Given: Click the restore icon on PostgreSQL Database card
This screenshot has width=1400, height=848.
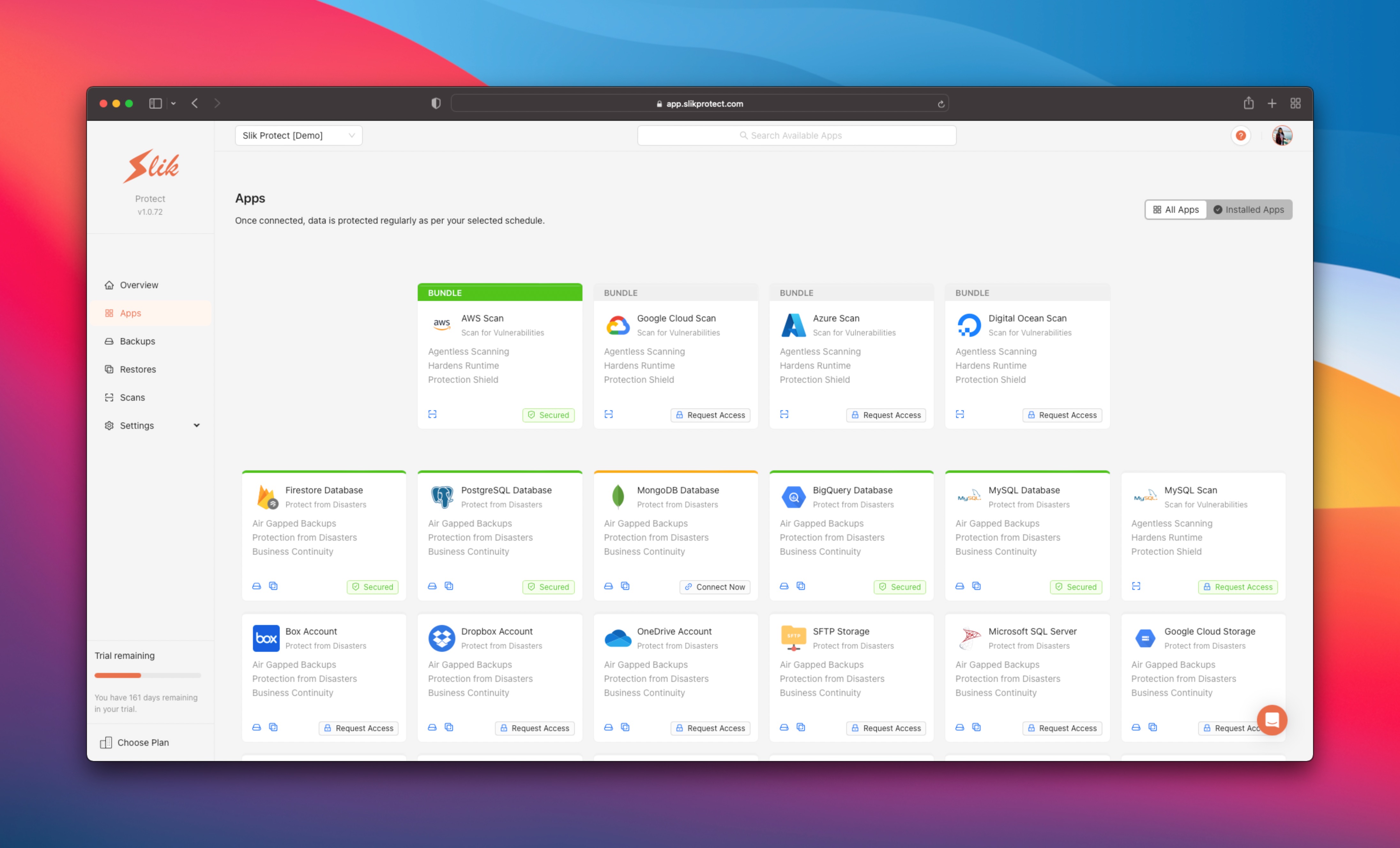Looking at the screenshot, I should click(449, 586).
